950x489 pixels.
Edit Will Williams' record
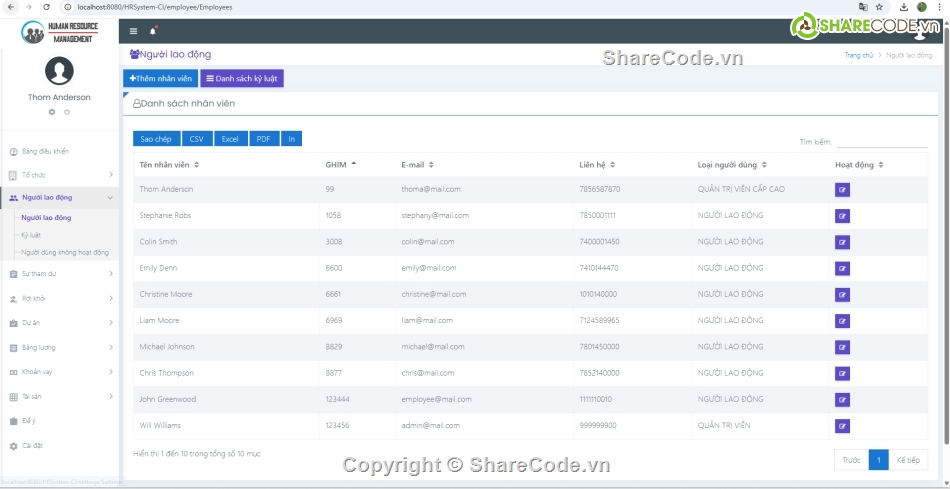click(842, 426)
